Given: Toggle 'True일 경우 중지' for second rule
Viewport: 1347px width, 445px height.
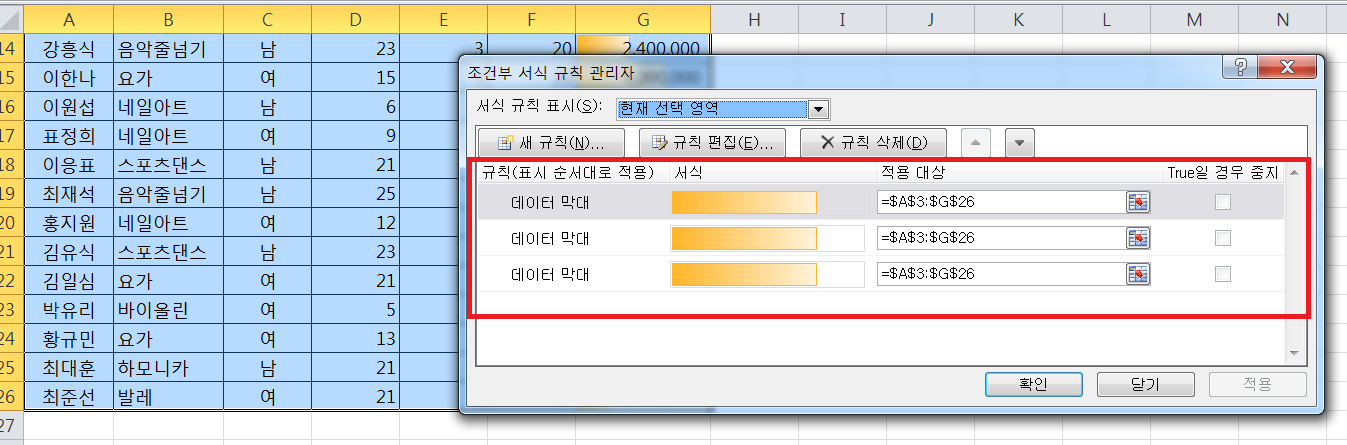Looking at the screenshot, I should pyautogui.click(x=1222, y=238).
